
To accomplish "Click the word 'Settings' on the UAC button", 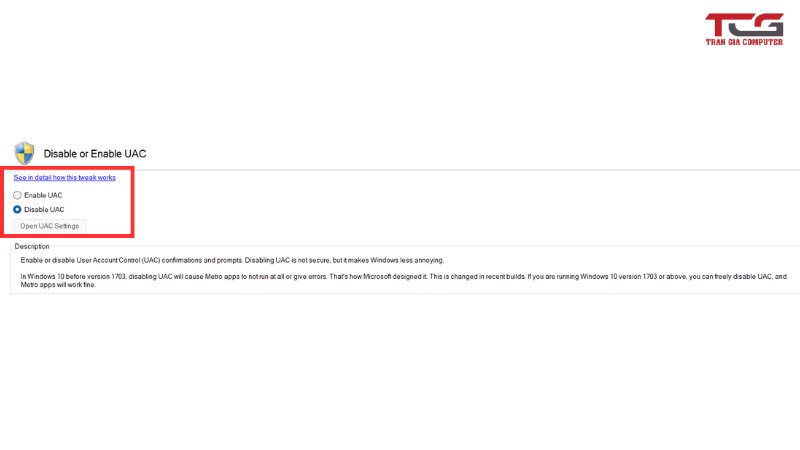I will [66, 226].
